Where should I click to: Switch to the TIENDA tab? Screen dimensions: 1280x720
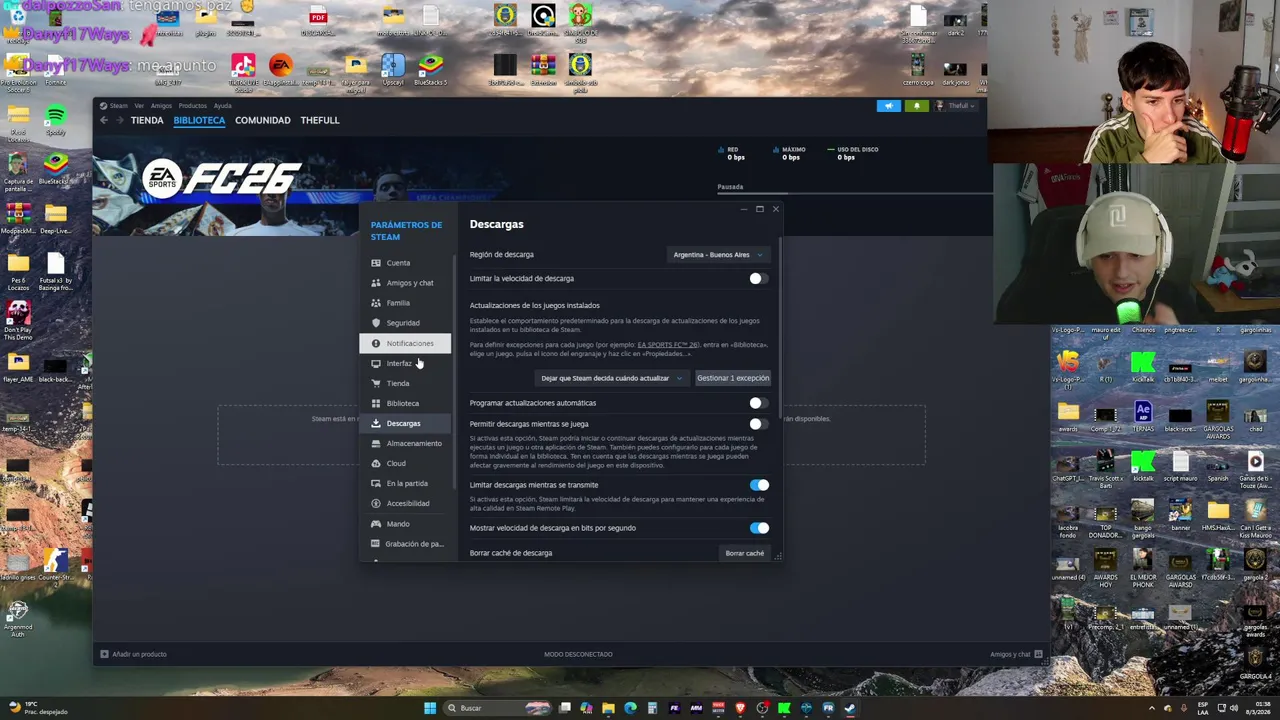click(147, 120)
